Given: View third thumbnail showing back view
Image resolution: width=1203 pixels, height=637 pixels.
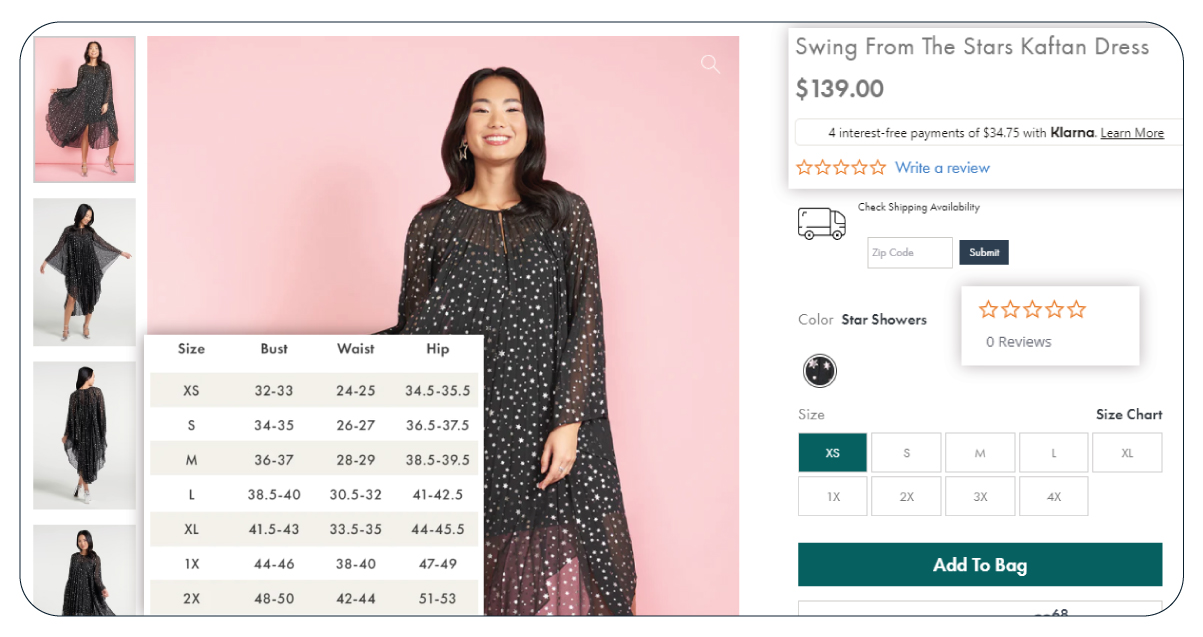Looking at the screenshot, I should coord(85,435).
